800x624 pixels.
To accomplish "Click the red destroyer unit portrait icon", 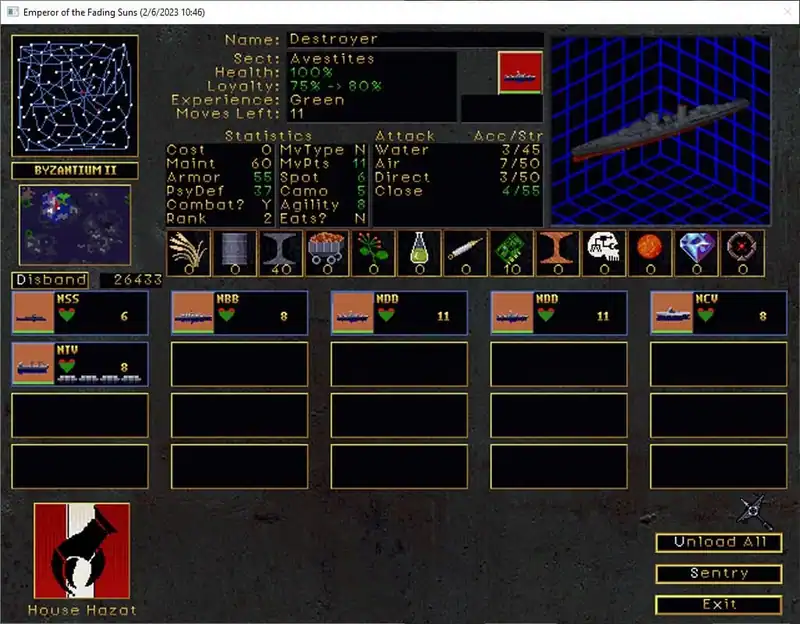I will tap(520, 72).
